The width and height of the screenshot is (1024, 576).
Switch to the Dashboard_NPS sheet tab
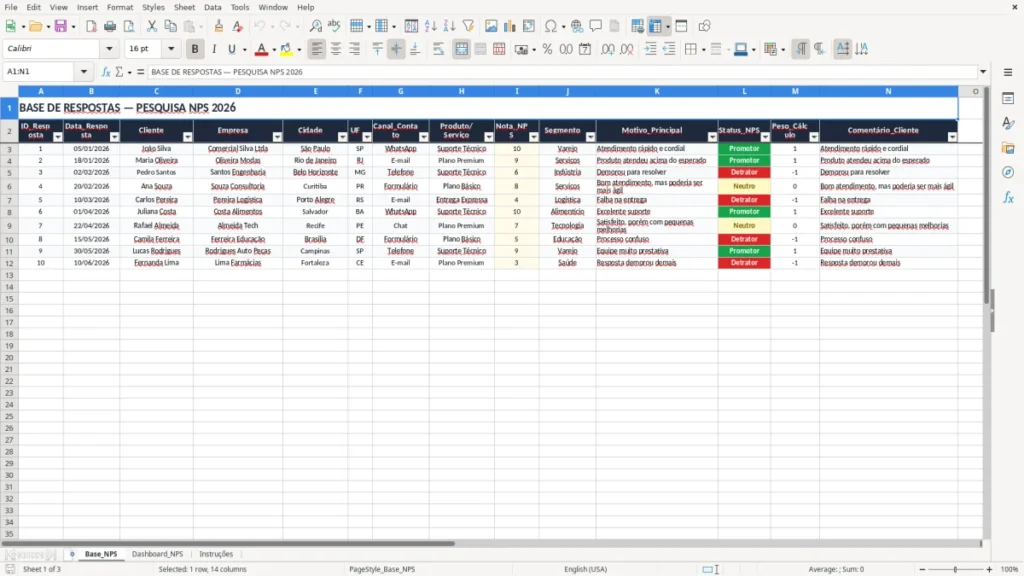point(157,554)
